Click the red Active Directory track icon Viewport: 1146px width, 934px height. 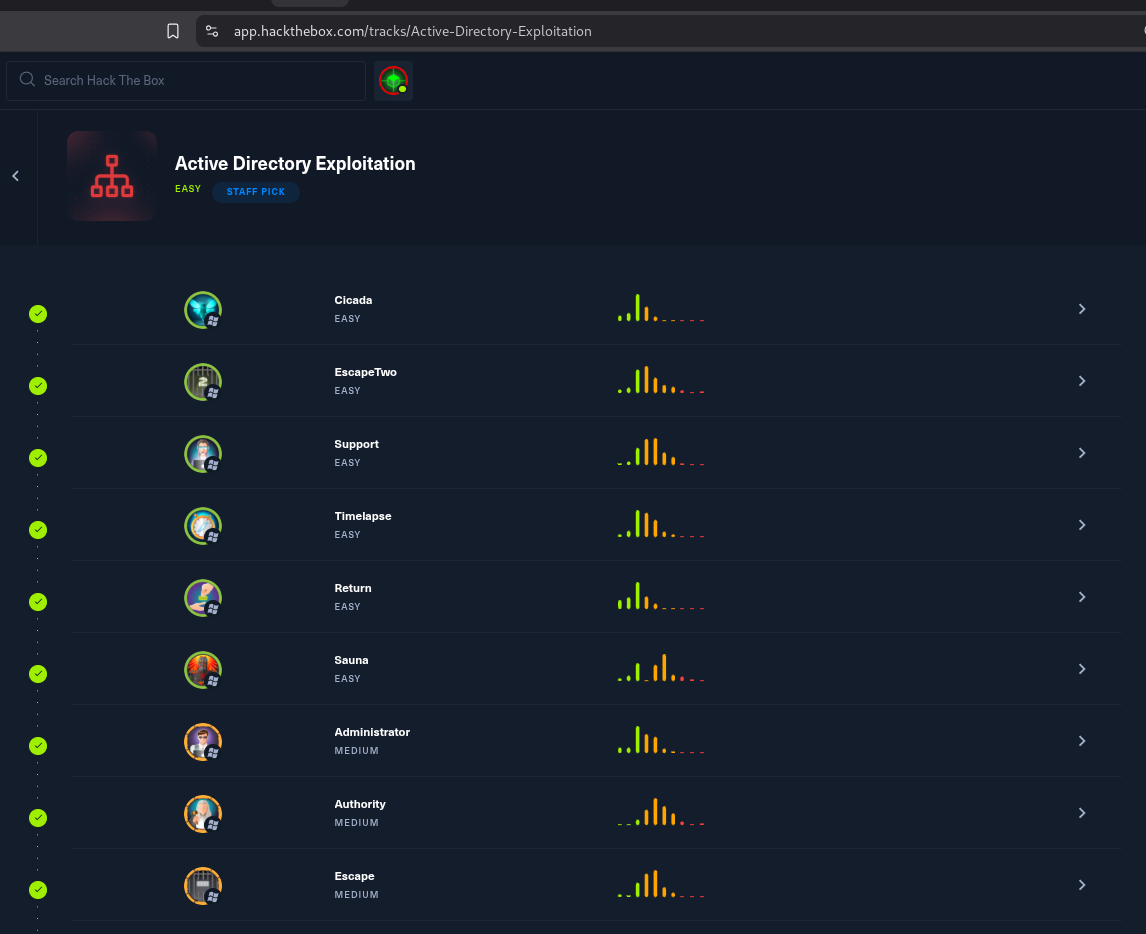112,176
